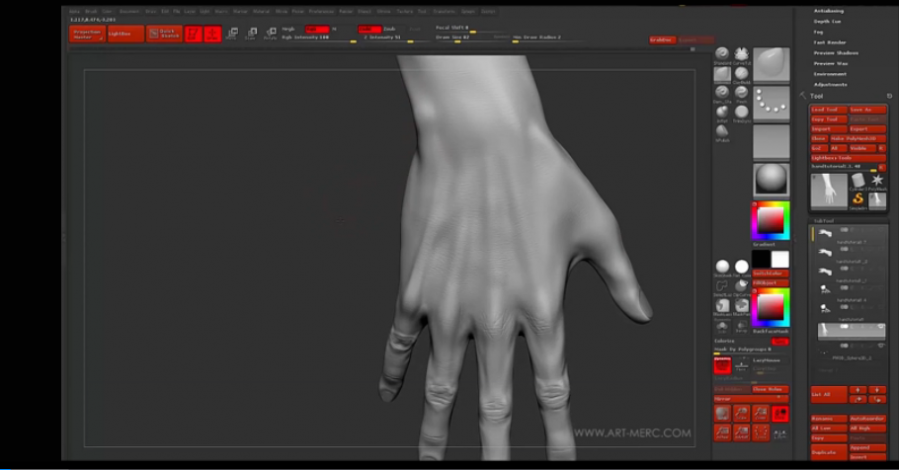Open the LightBox browser
The width and height of the screenshot is (899, 470).
click(x=126, y=33)
